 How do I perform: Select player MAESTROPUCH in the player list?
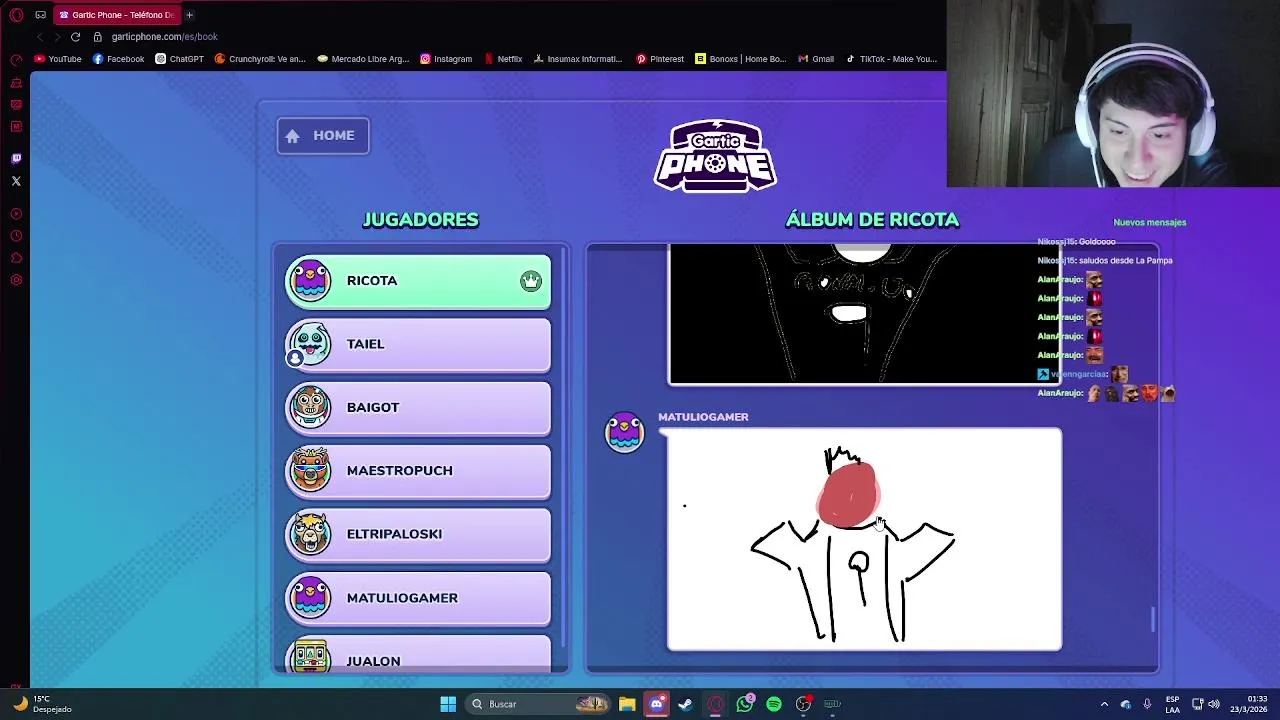(x=418, y=471)
